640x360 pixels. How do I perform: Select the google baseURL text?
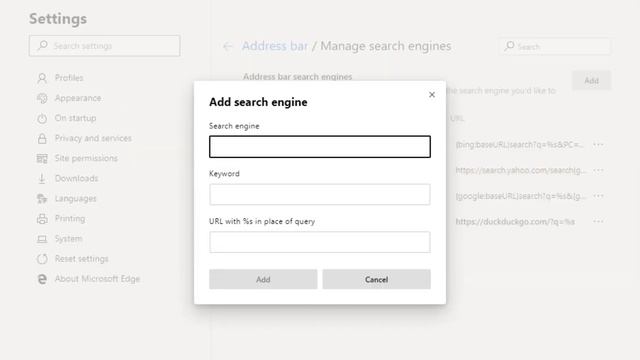(x=521, y=196)
